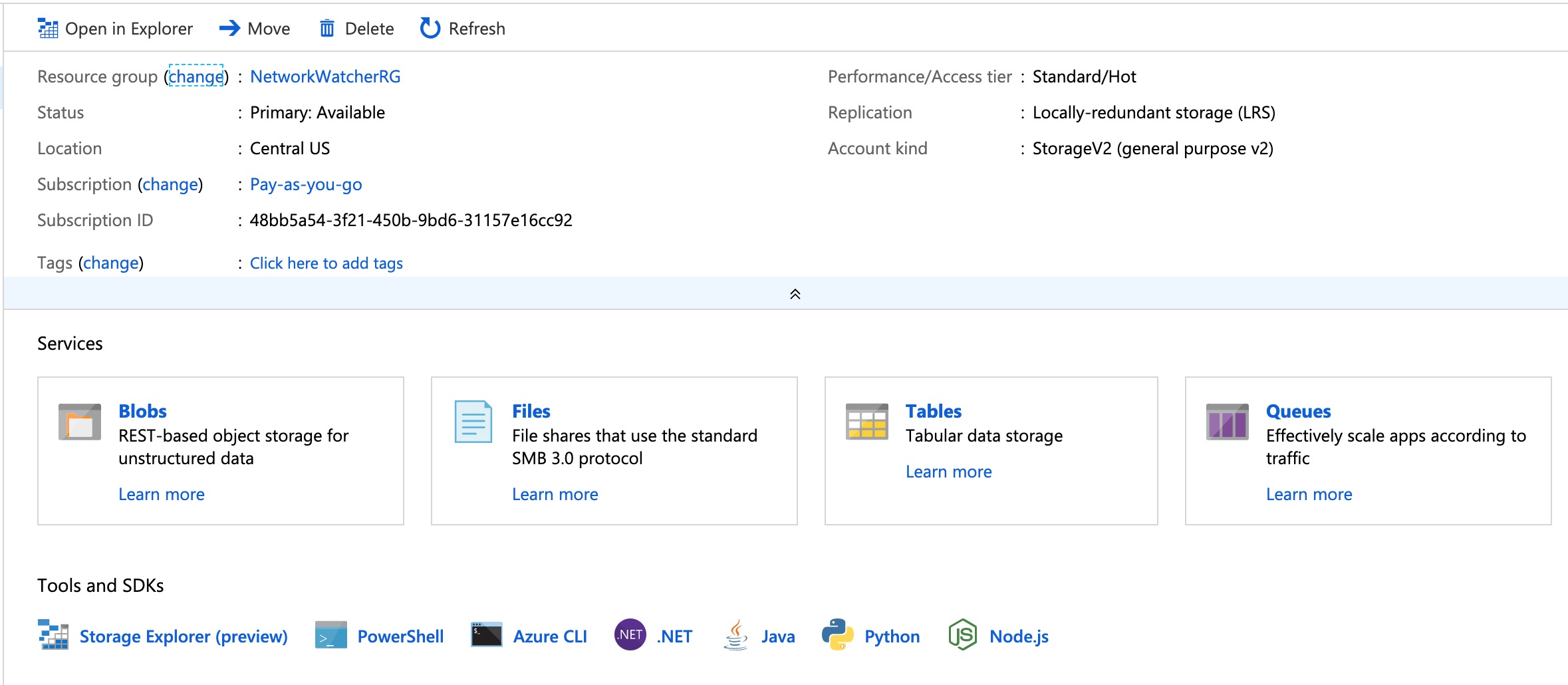Click the Refresh circular arrow icon
Image resolution: width=1568 pixels, height=685 pixels.
(430, 29)
